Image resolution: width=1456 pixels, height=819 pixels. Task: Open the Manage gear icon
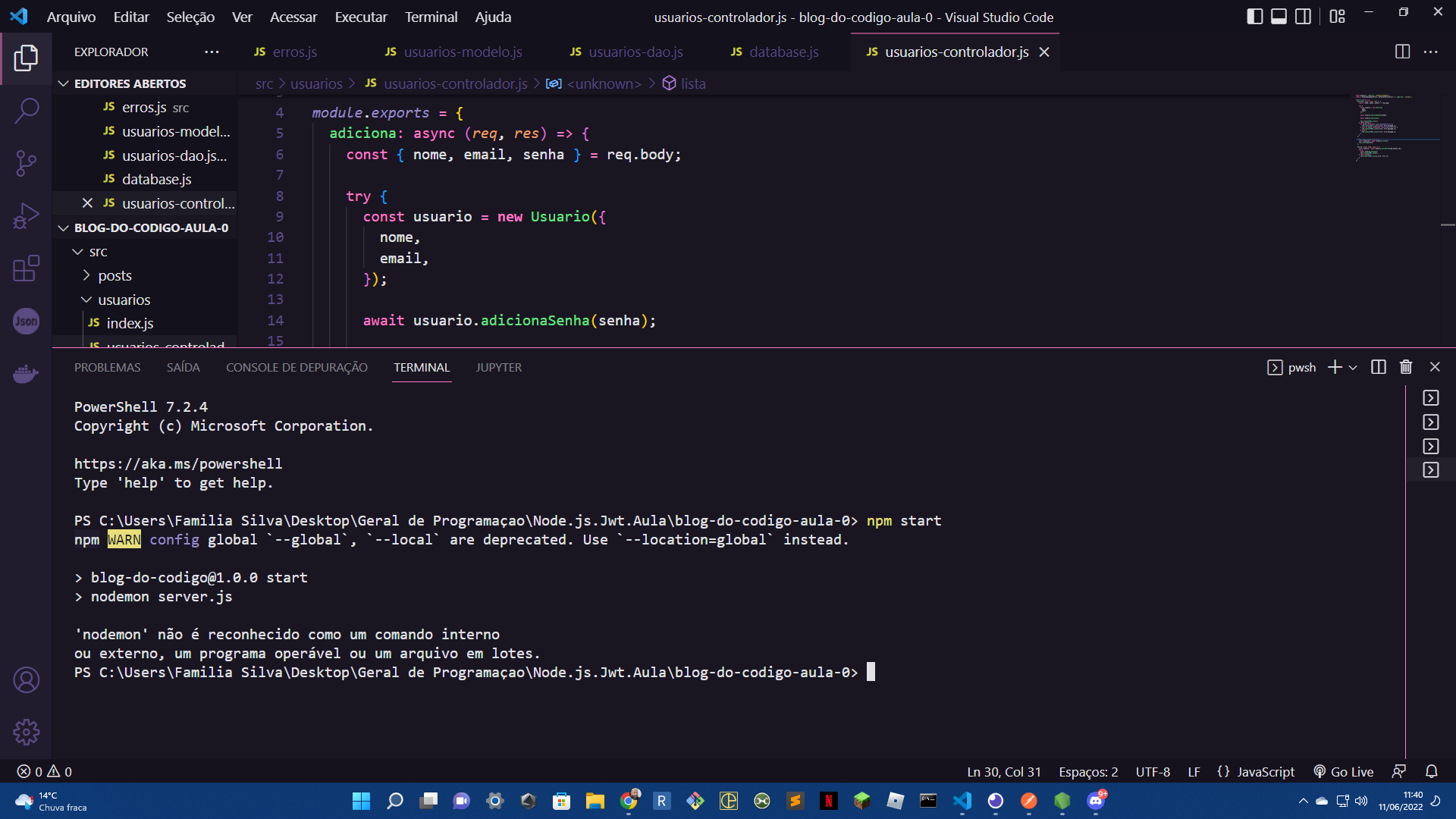(26, 733)
